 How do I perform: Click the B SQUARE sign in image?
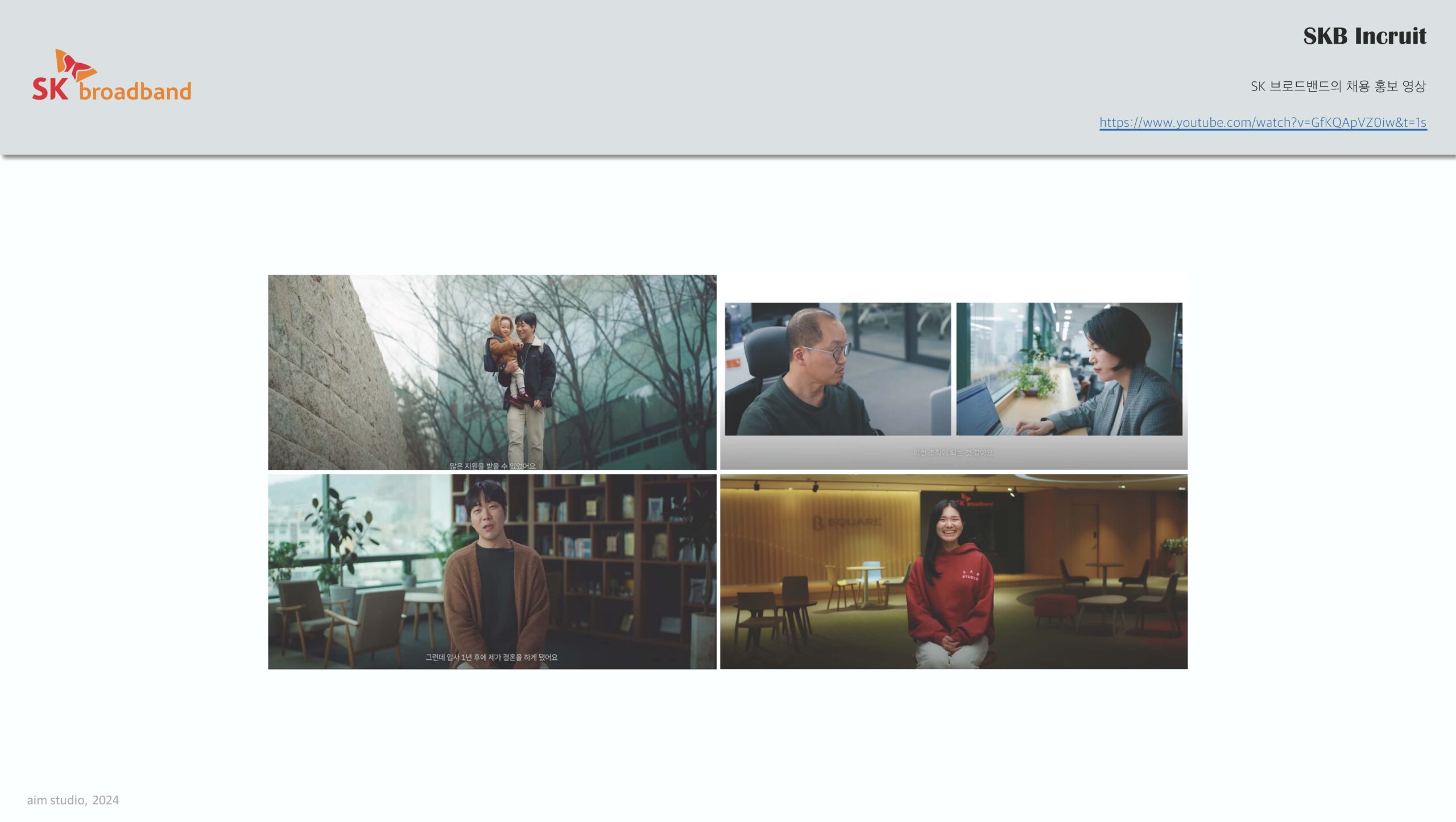(846, 522)
